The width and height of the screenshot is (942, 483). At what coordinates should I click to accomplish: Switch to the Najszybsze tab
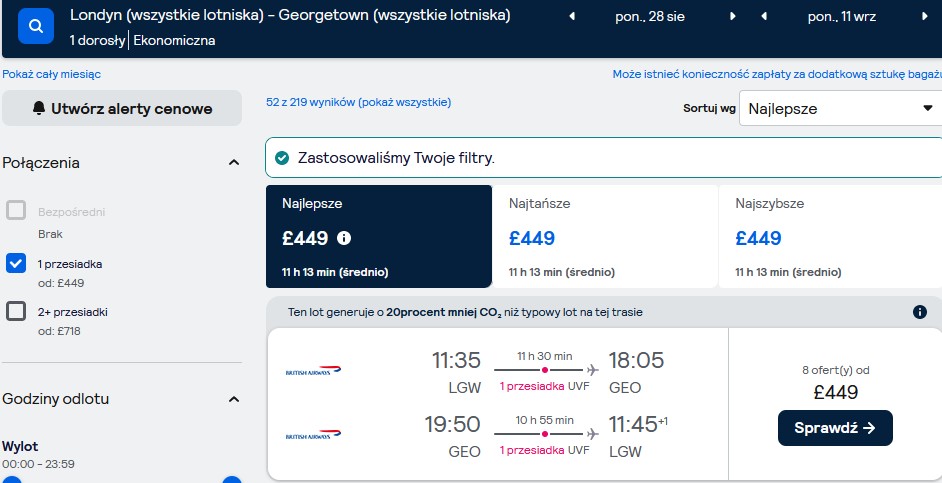(830, 237)
